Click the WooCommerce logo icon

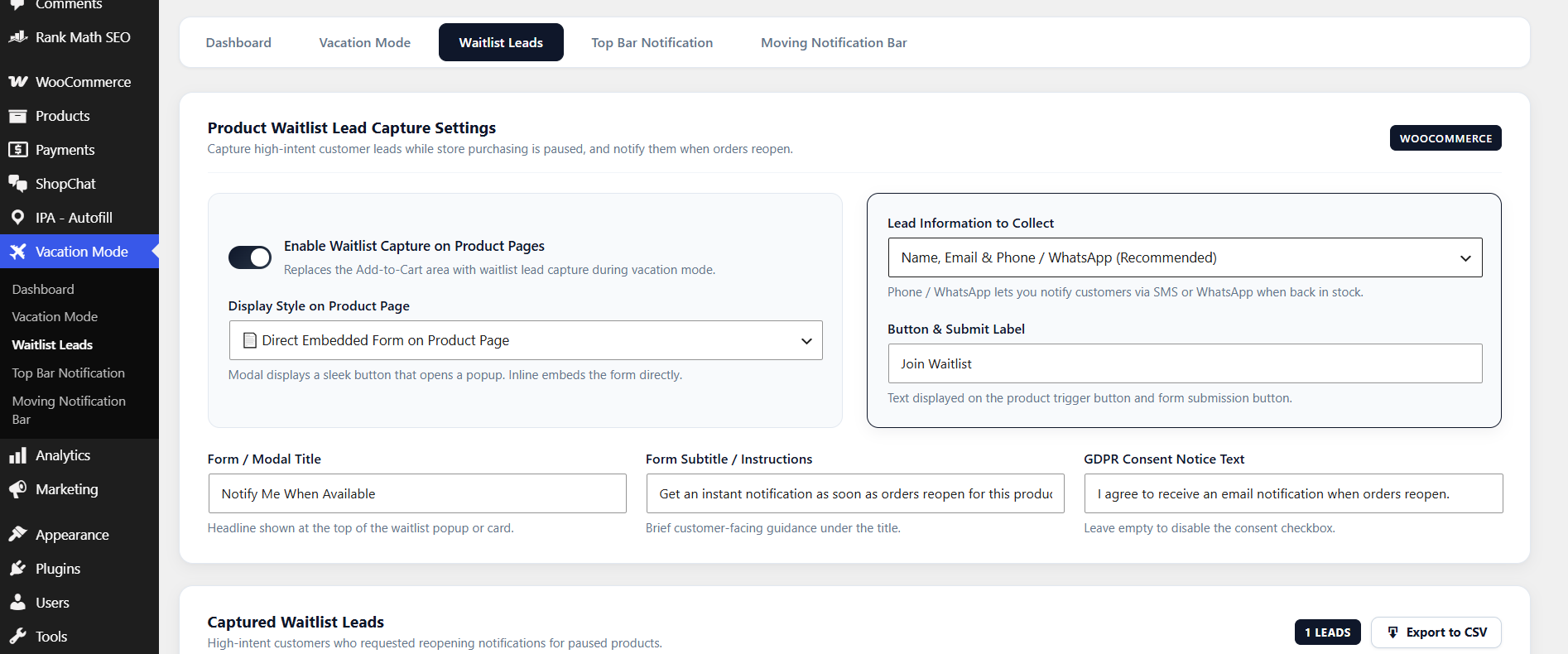pyautogui.click(x=17, y=82)
